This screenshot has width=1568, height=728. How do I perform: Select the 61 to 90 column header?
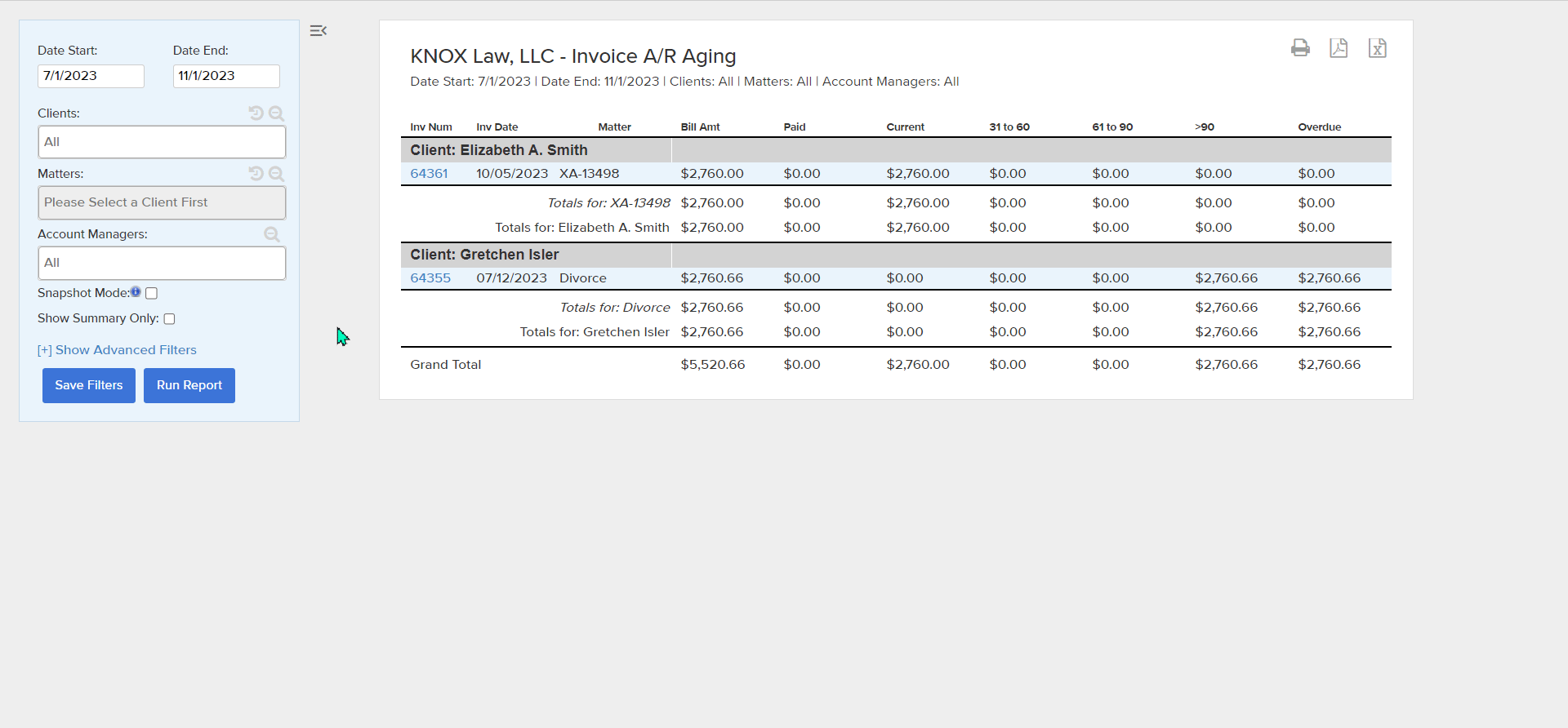[1112, 127]
